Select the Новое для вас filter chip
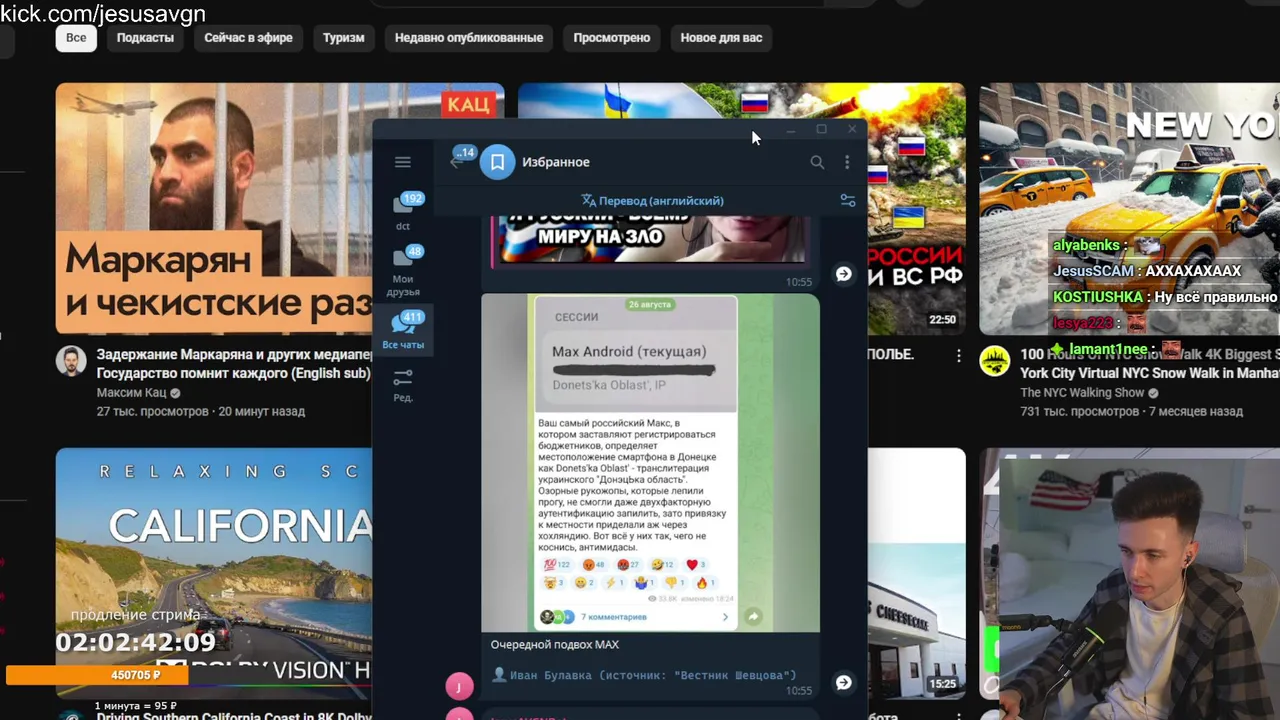This screenshot has height=720, width=1280. [x=721, y=38]
